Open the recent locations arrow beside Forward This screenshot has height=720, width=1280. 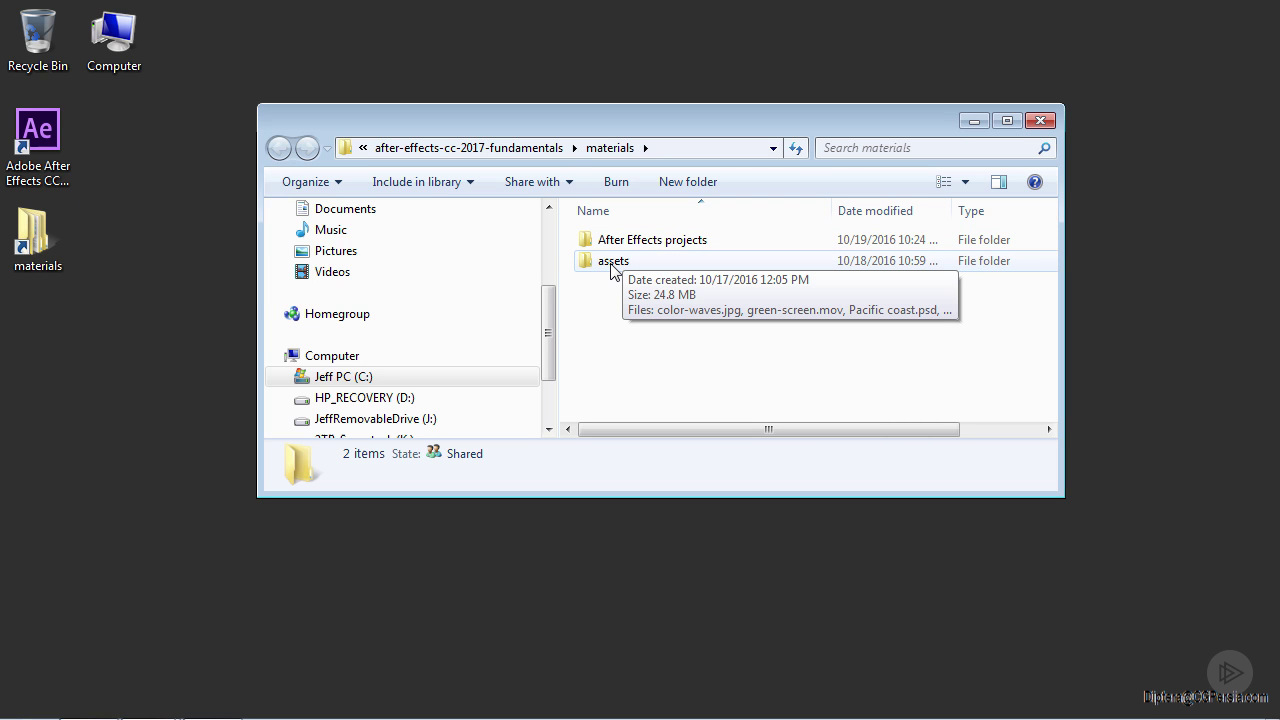coord(327,149)
